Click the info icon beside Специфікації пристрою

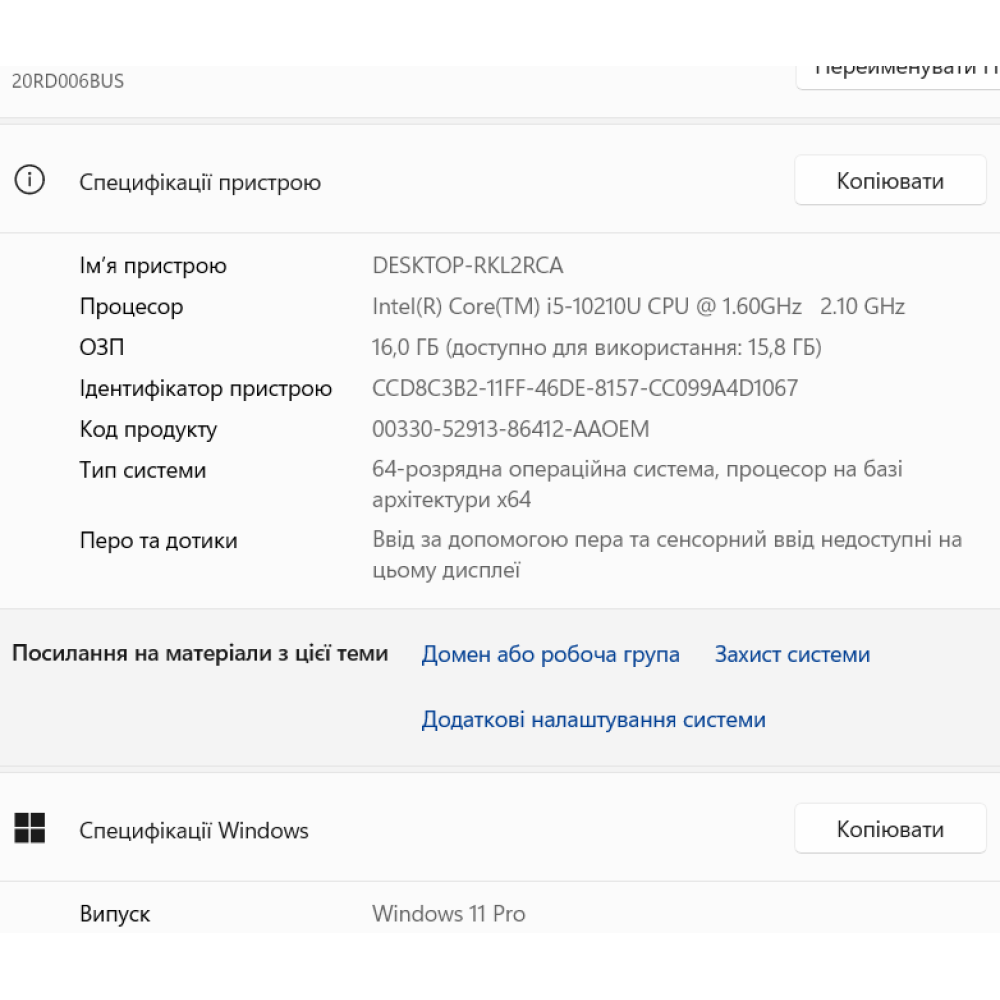(x=30, y=181)
